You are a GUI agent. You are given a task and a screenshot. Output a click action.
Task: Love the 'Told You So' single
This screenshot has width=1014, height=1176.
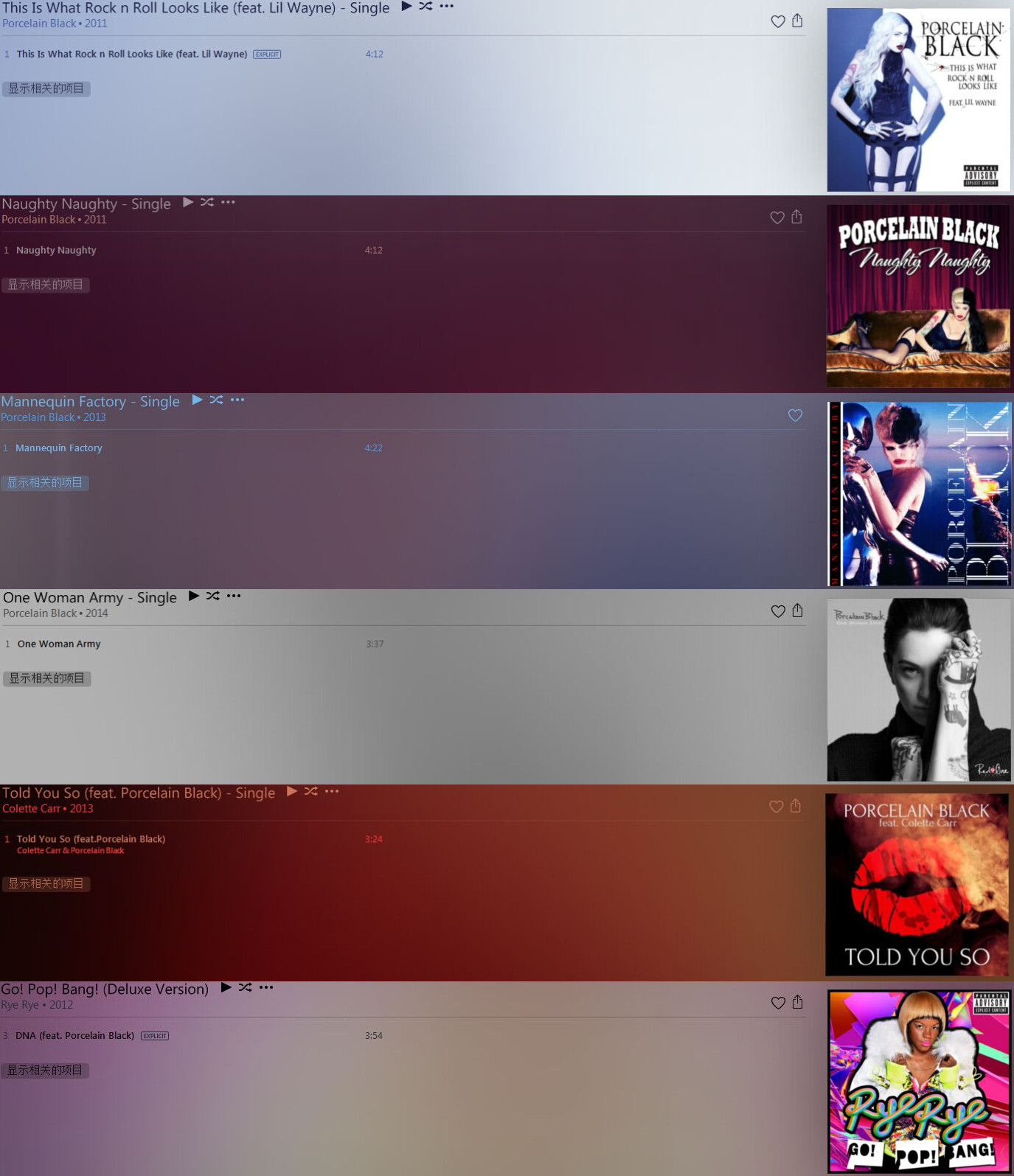[x=777, y=807]
